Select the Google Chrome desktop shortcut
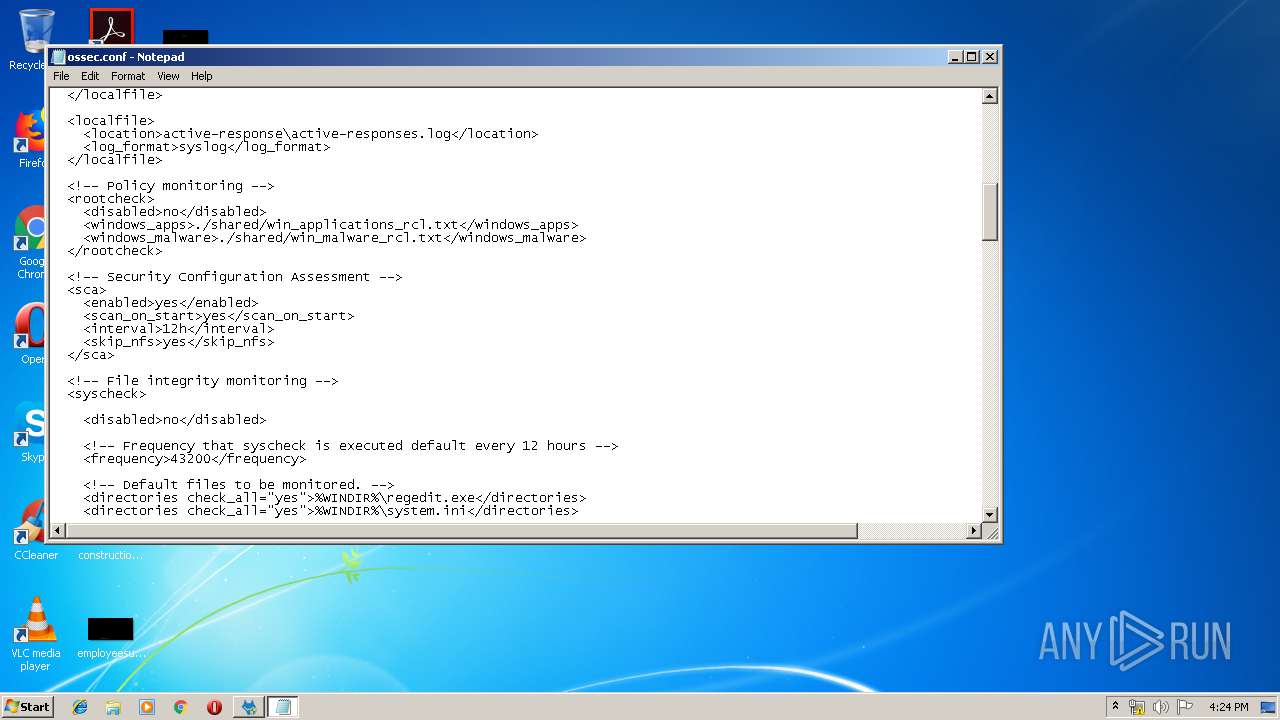Image resolution: width=1280 pixels, height=720 pixels. pos(30,242)
